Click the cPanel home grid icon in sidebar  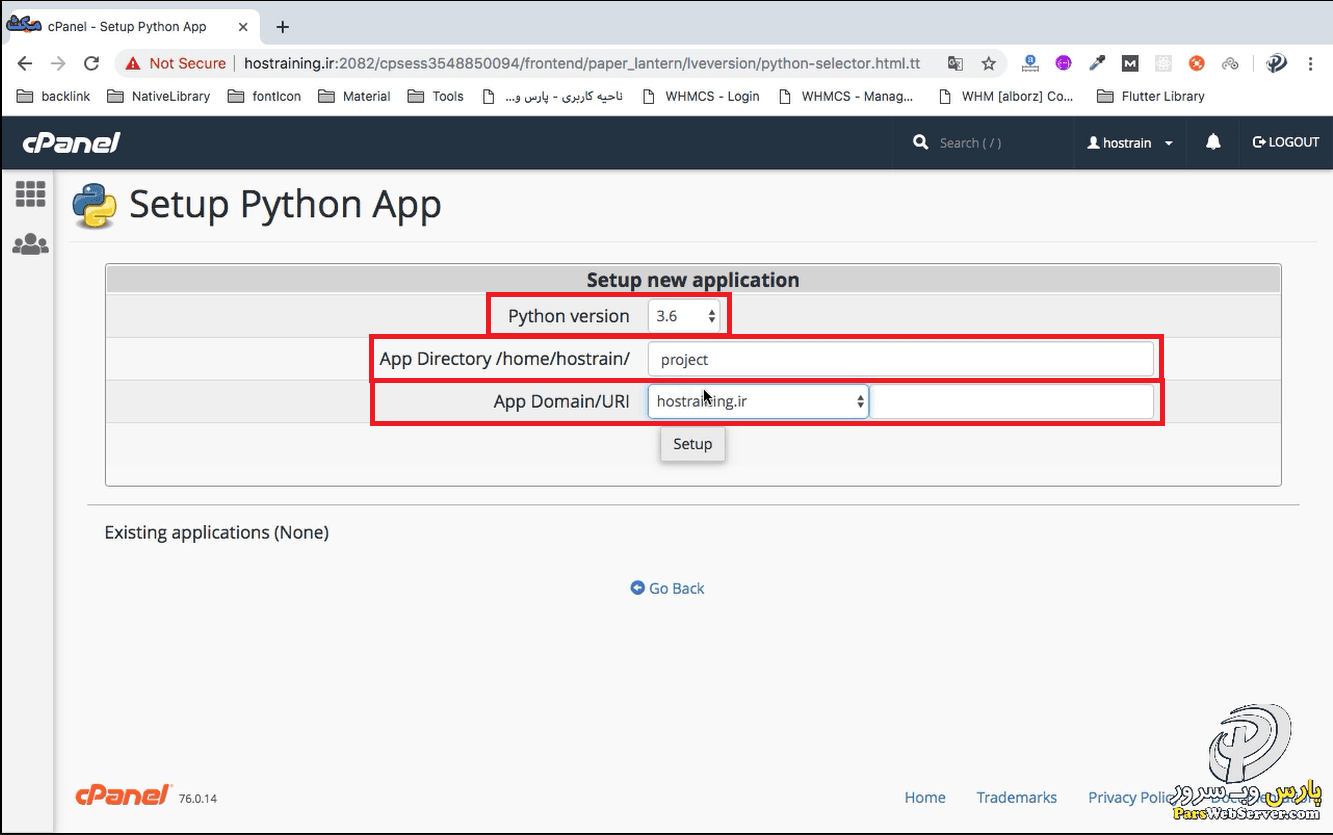[30, 194]
